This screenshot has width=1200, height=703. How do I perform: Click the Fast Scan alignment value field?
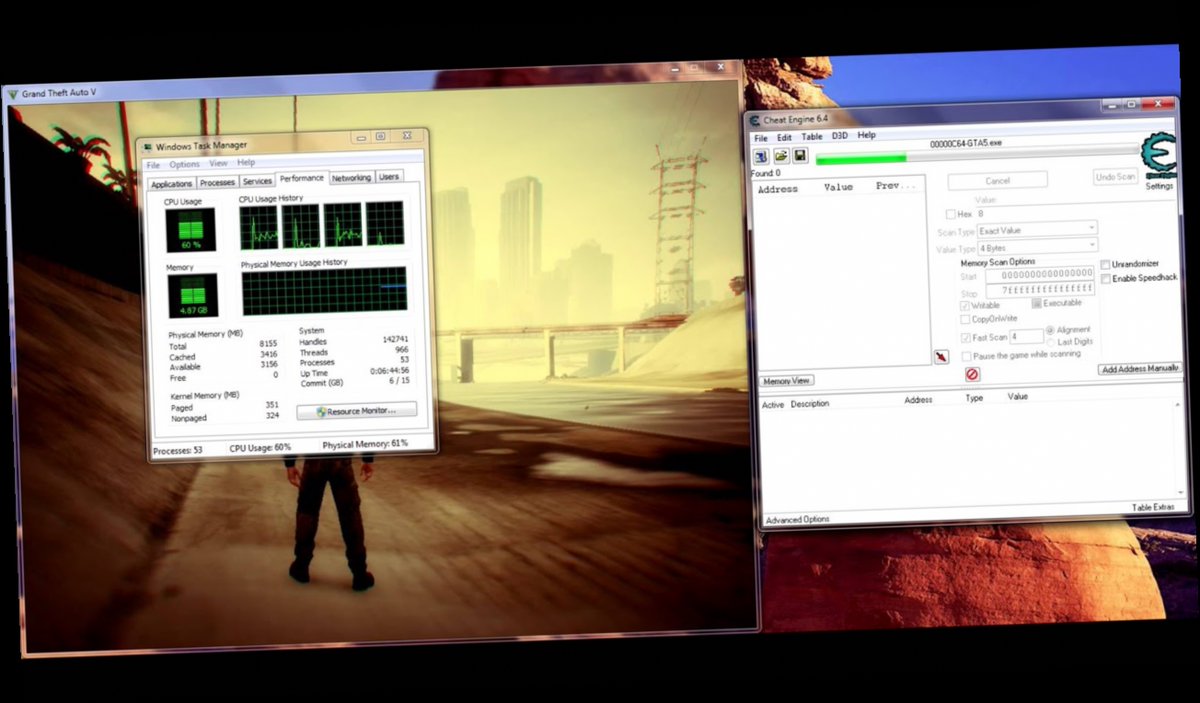point(1026,337)
